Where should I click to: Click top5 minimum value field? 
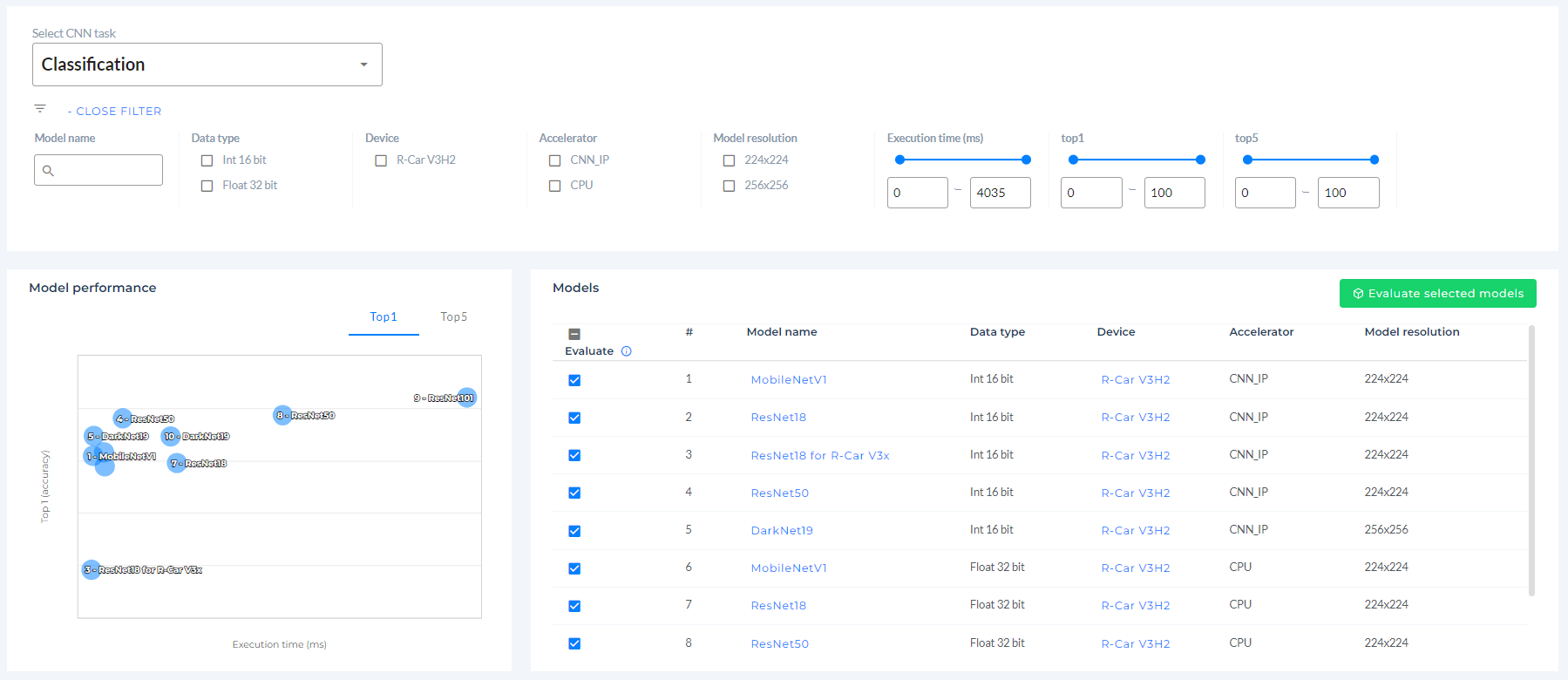pyautogui.click(x=1266, y=193)
